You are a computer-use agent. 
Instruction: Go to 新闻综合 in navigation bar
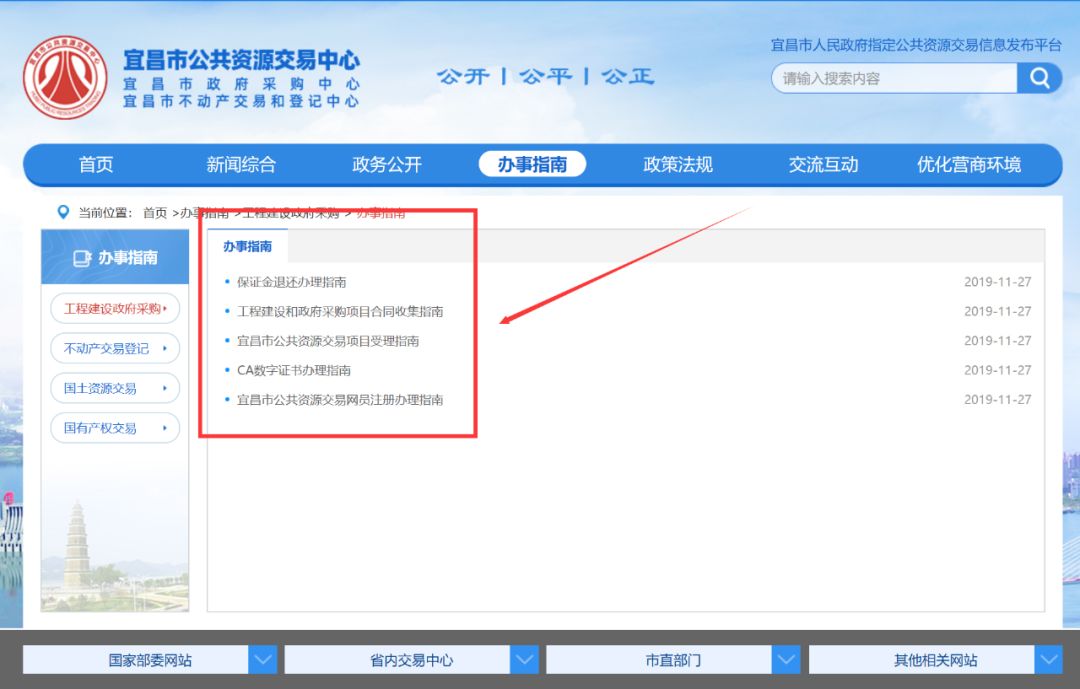(x=241, y=165)
